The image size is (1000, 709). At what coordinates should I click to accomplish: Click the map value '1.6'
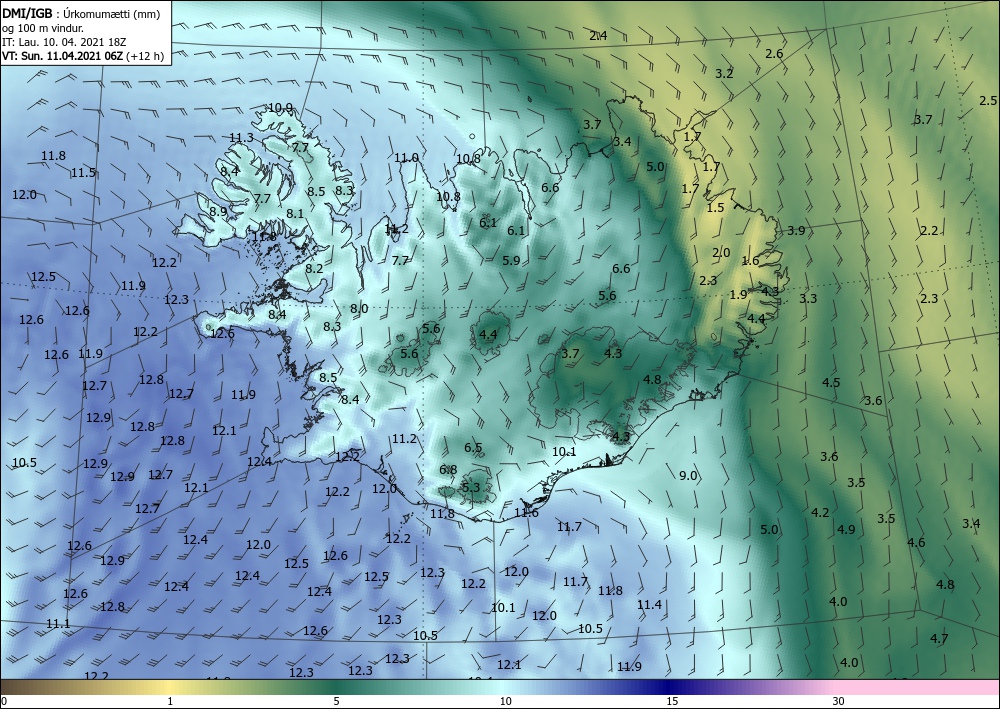point(751,260)
